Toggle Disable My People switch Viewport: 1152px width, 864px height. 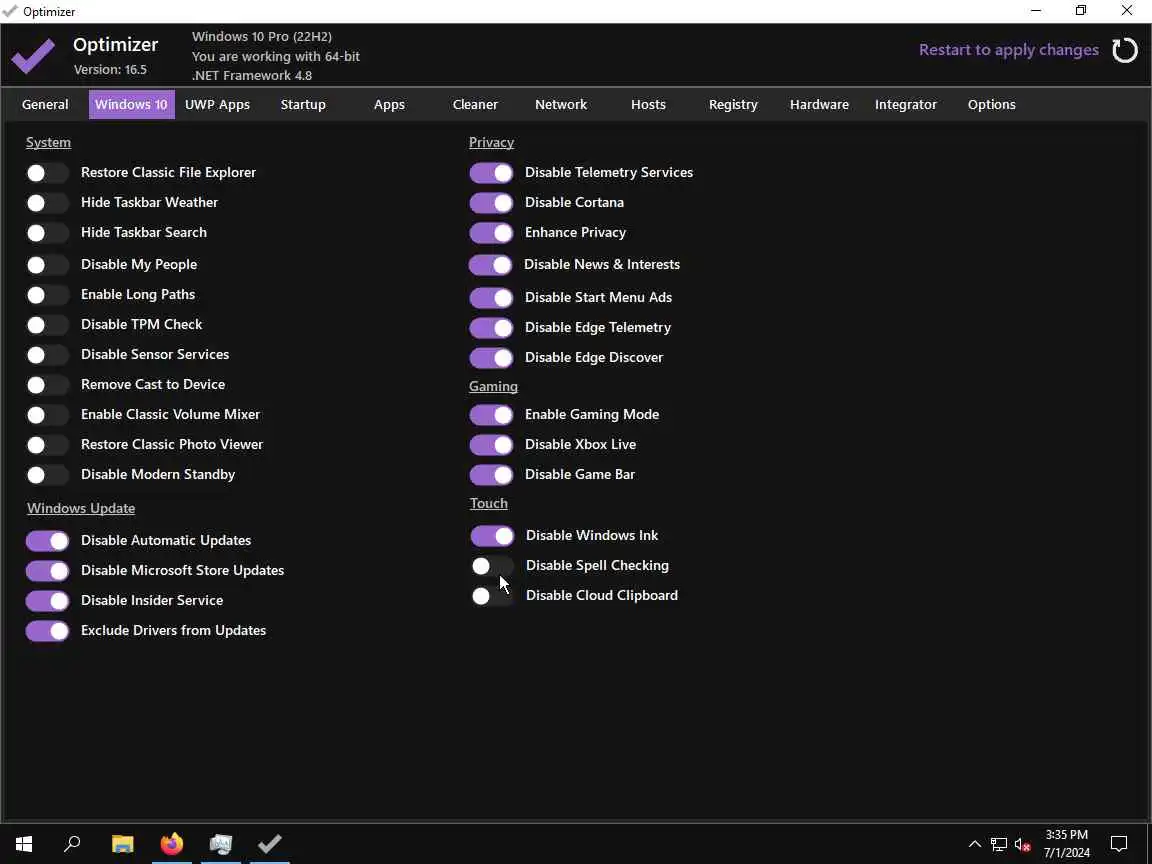click(47, 264)
